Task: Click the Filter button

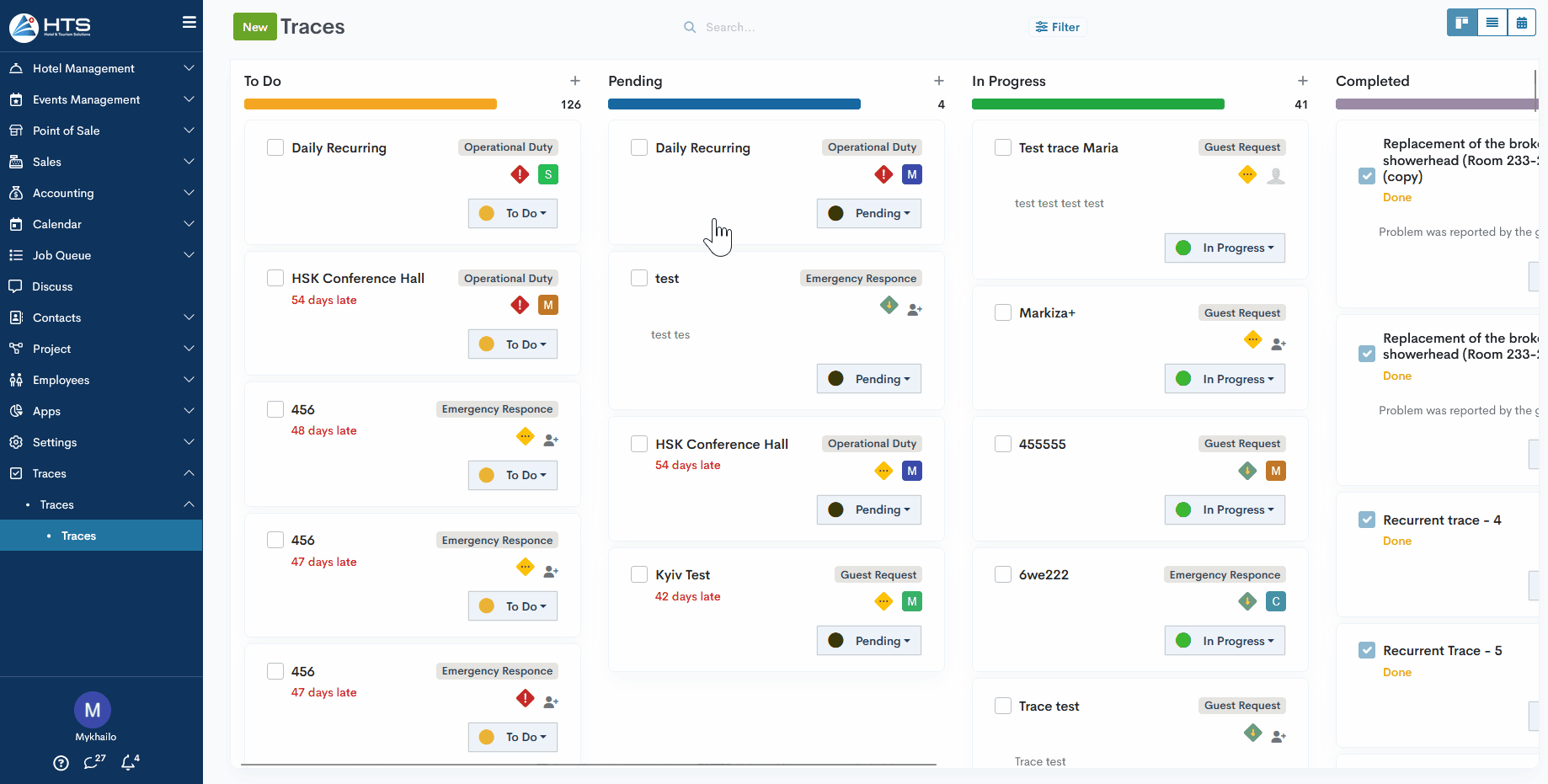Action: tap(1058, 27)
